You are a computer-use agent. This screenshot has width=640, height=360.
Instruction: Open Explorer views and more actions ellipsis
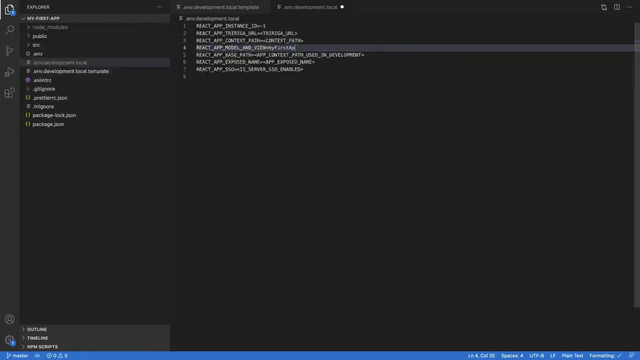[160, 7]
